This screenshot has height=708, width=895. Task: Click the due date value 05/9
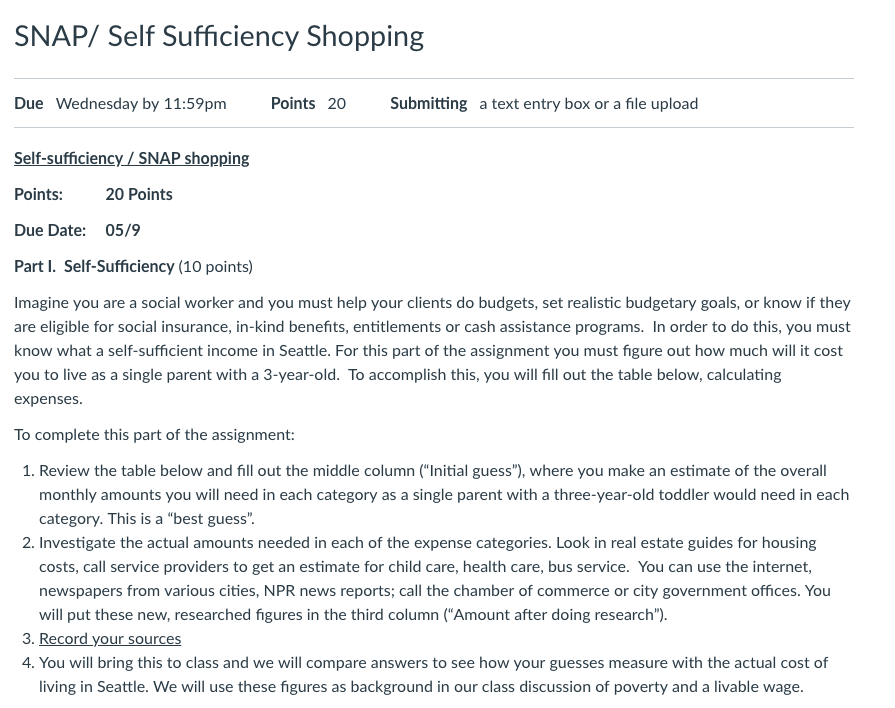point(123,230)
